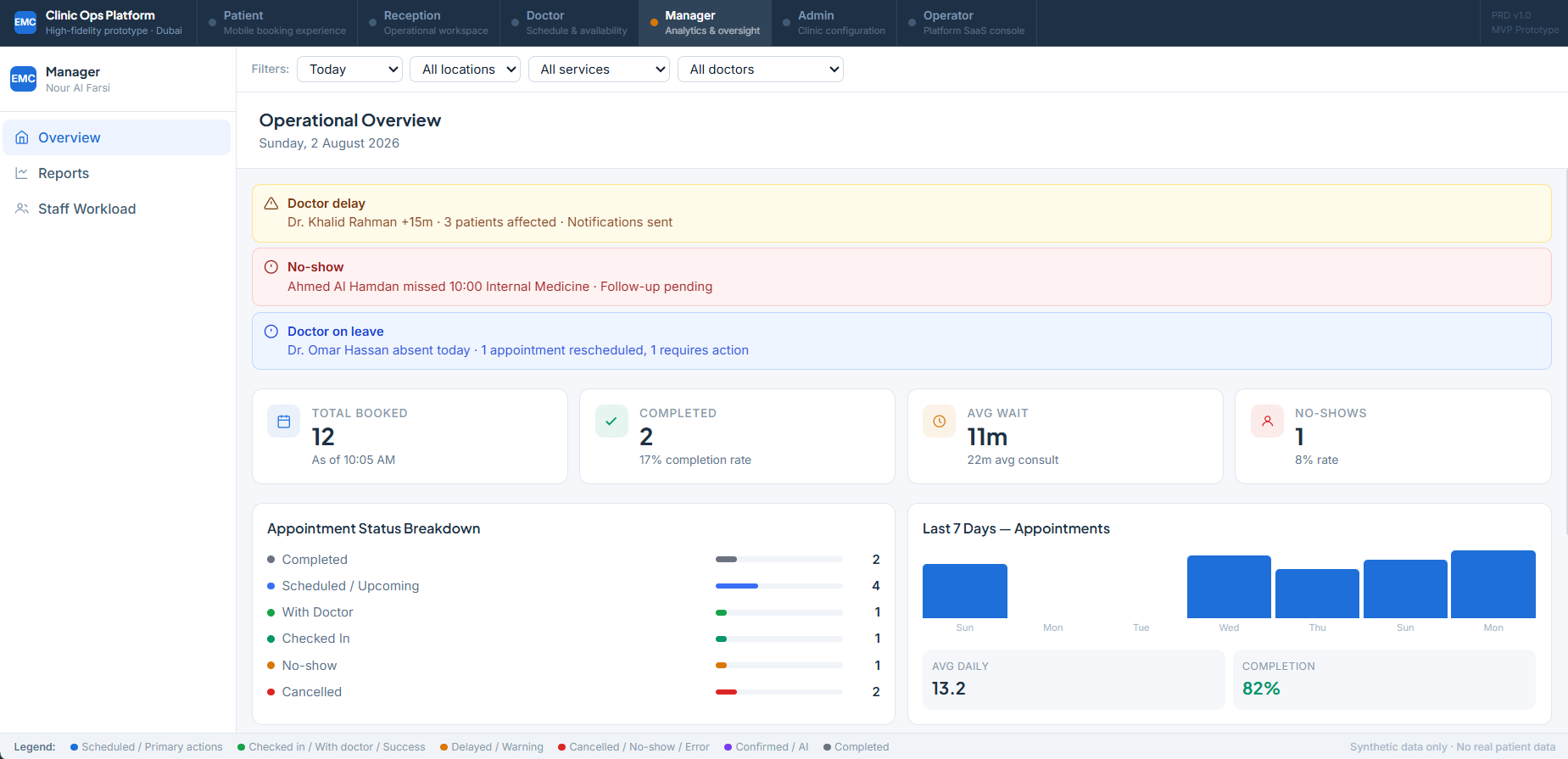Click the Doctor delay warning triangle icon
Screen dimensions: 1568x759
(x=271, y=204)
